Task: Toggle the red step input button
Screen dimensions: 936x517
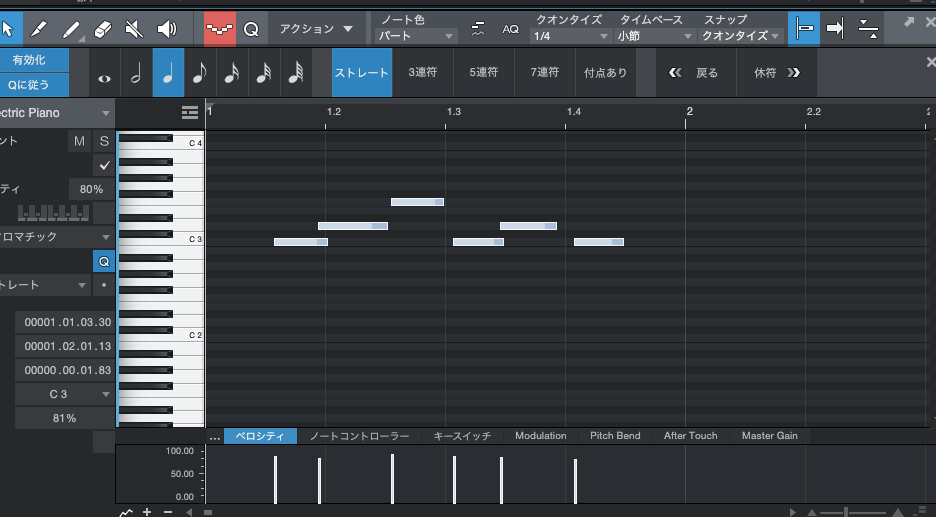Action: click(220, 29)
